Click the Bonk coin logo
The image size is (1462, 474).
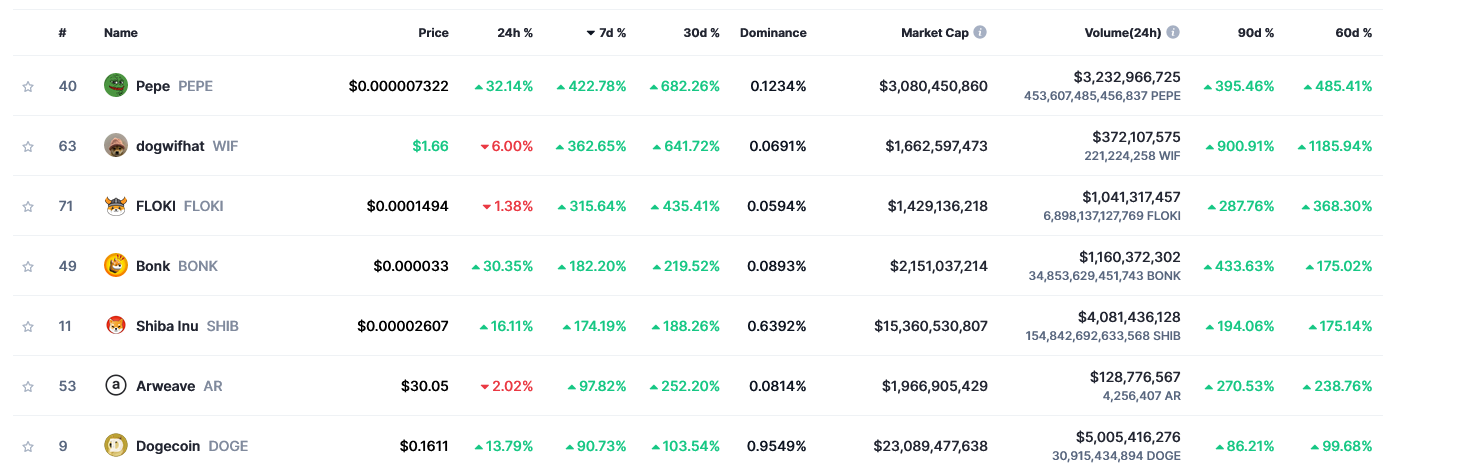coord(116,266)
